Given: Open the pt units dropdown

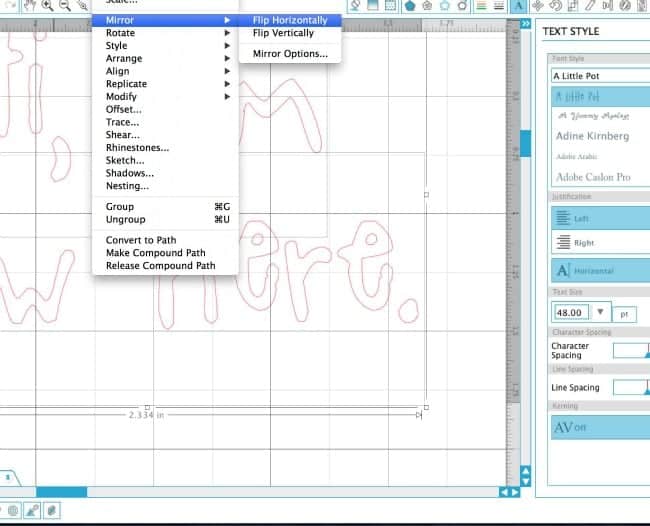Looking at the screenshot, I should click(624, 314).
